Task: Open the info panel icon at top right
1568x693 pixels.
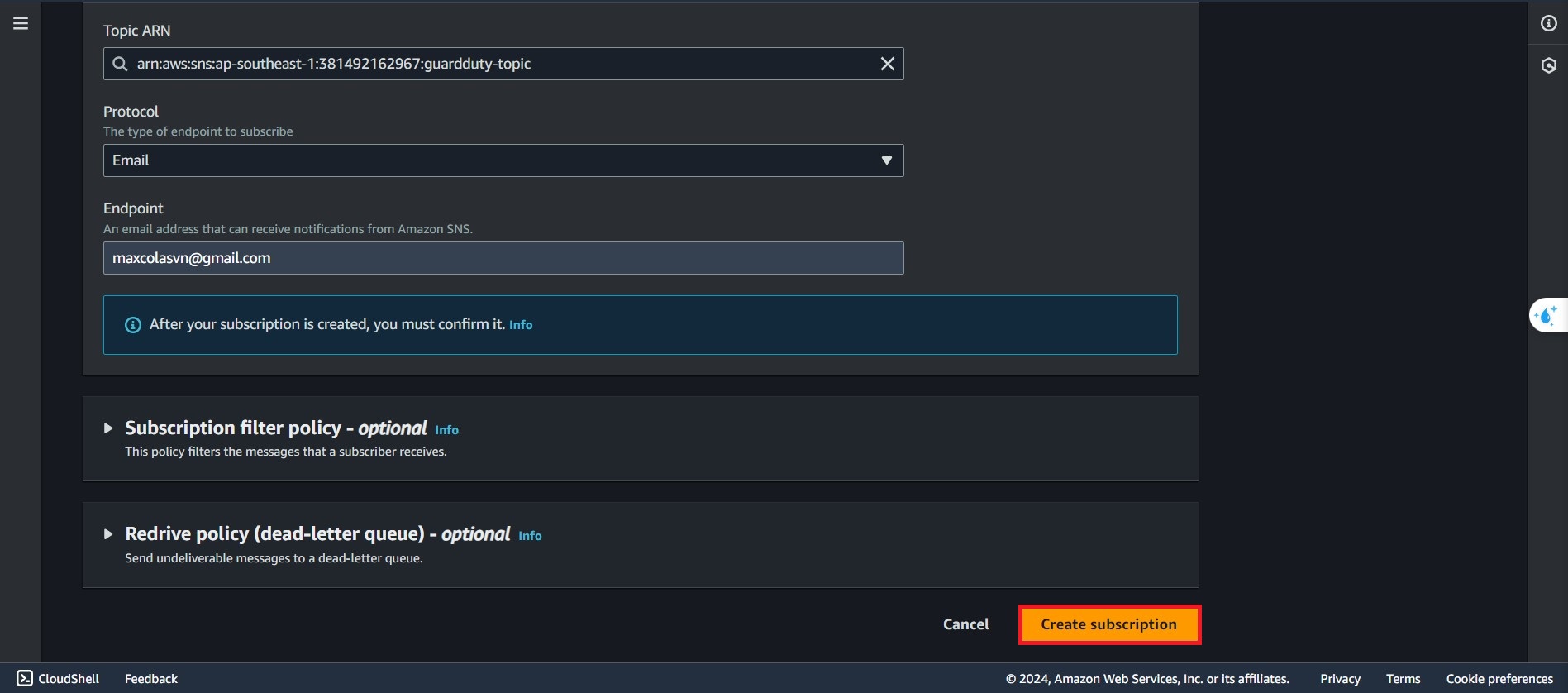Action: [x=1548, y=23]
